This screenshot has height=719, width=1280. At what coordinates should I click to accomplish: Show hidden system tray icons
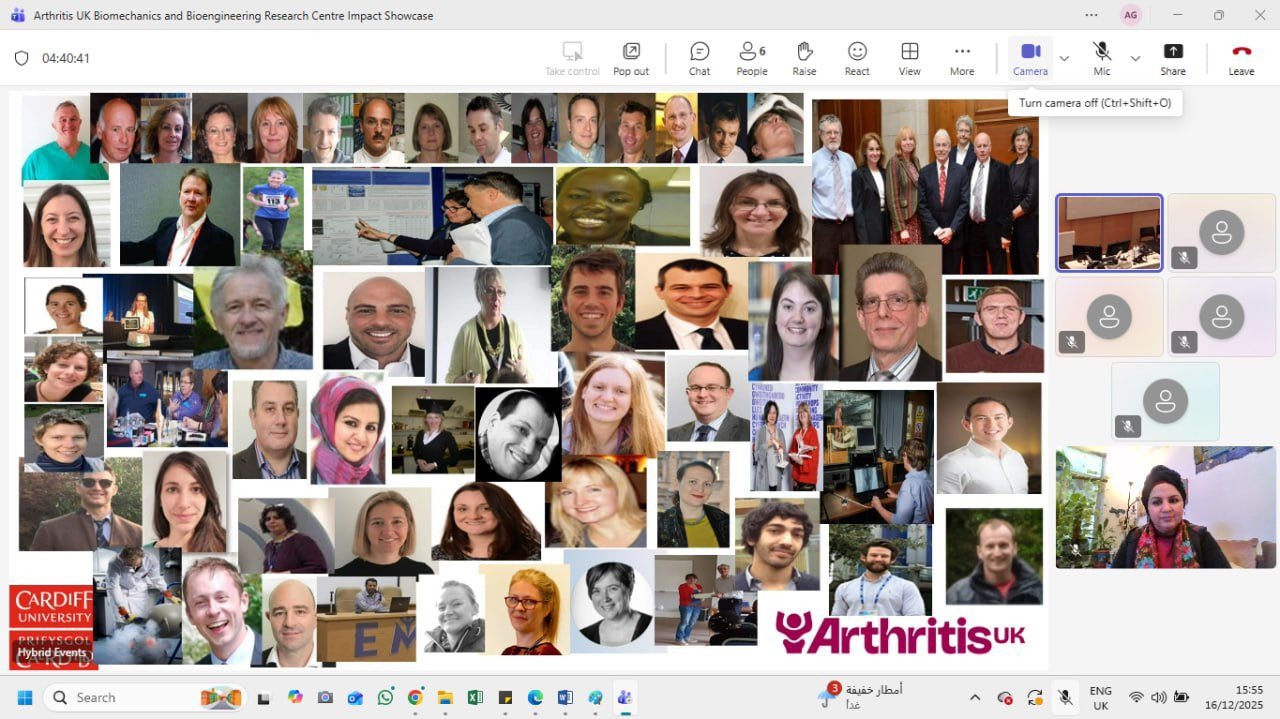[975, 697]
